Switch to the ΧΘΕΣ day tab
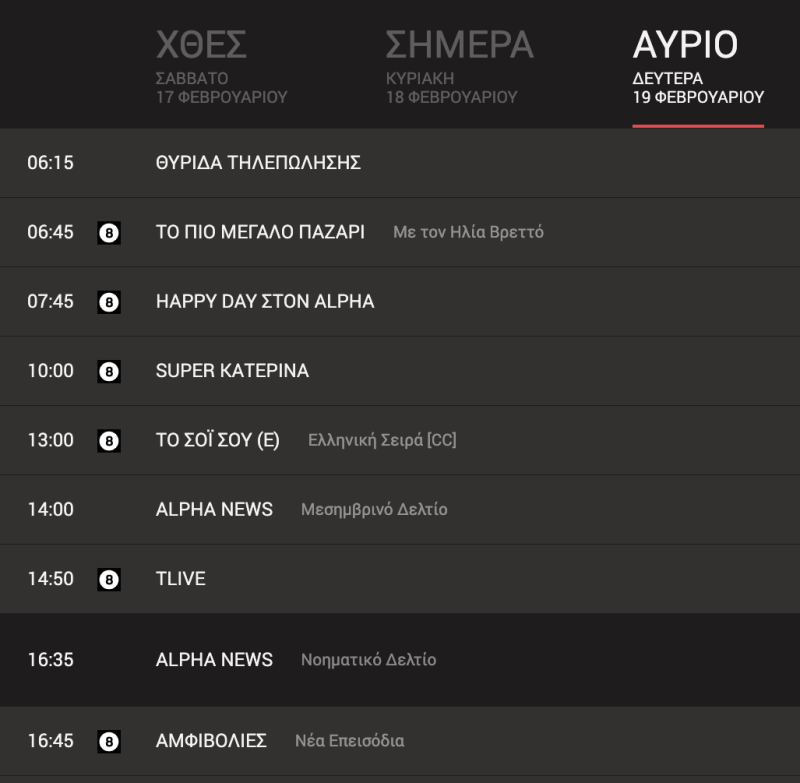The image size is (800, 783). 203,44
